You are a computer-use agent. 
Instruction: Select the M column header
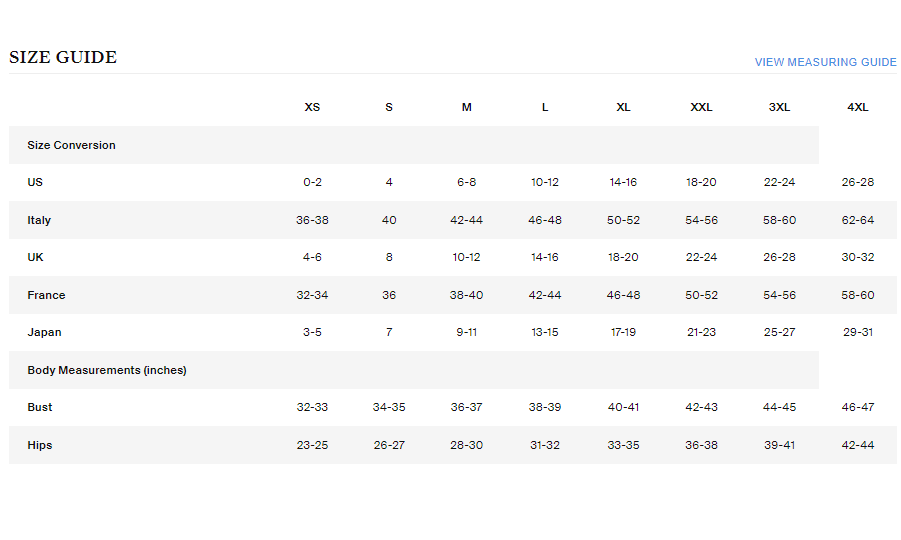466,107
